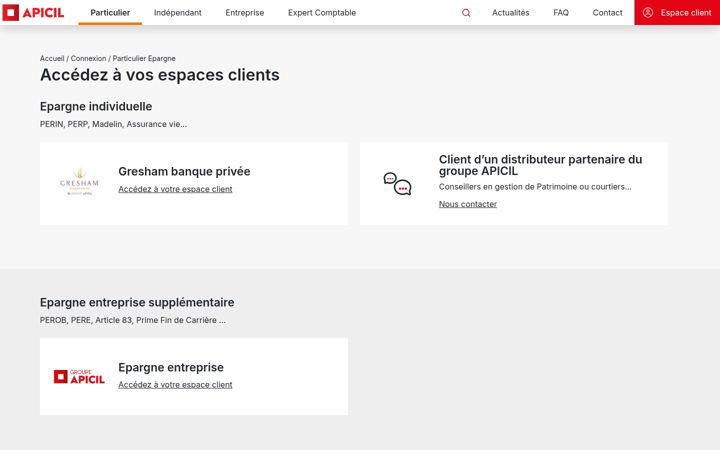Switch to the Indépendant tab
This screenshot has width=720, height=450.
pyautogui.click(x=178, y=13)
